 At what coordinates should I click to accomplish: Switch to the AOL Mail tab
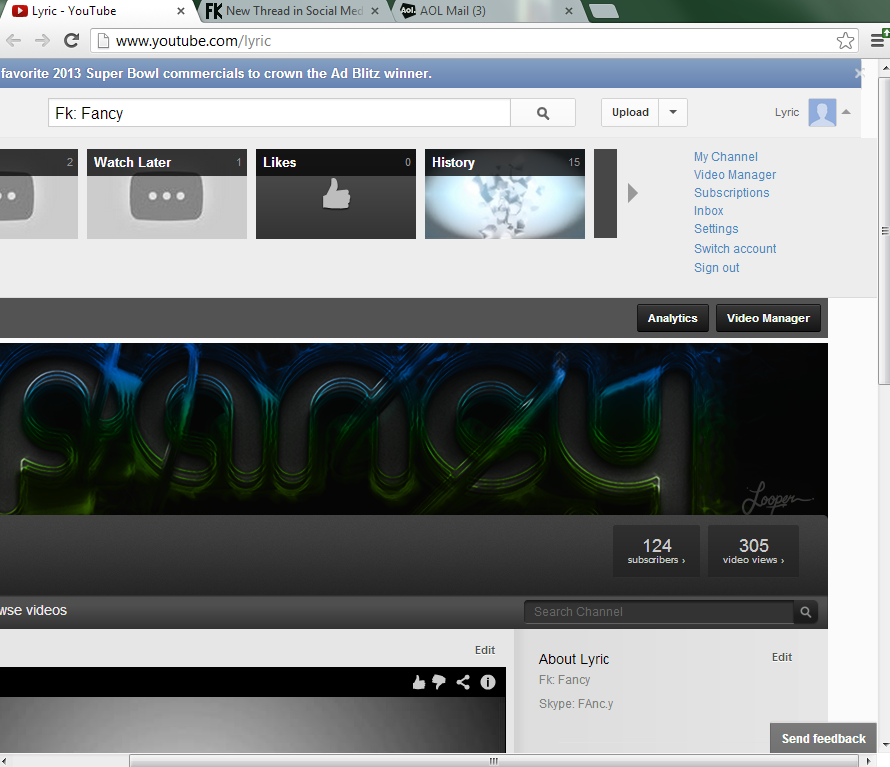[x=487, y=11]
